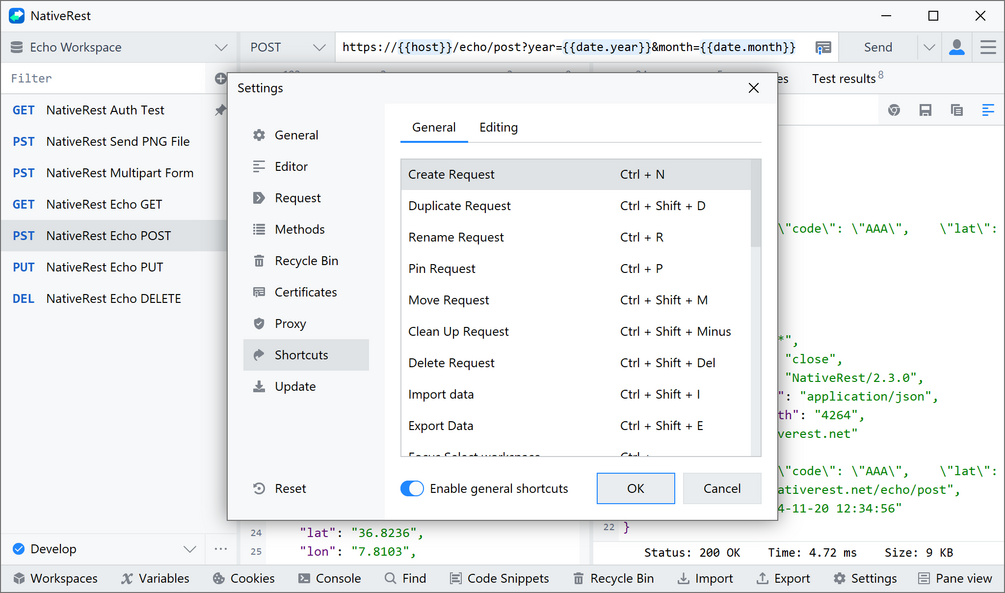Image resolution: width=1005 pixels, height=593 pixels.
Task: Open the hamburger main menu
Action: click(988, 47)
